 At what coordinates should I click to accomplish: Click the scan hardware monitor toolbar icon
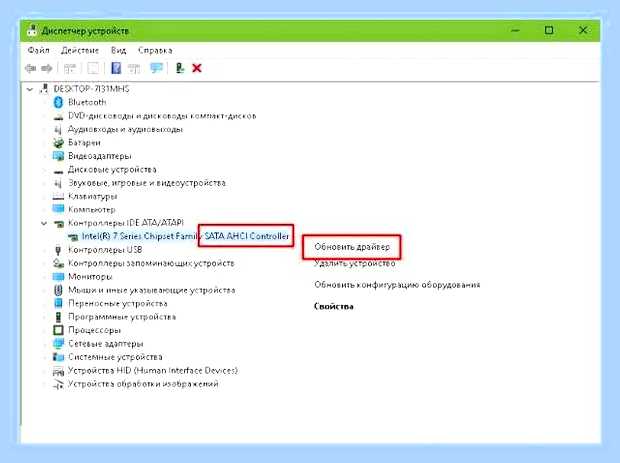[x=157, y=68]
